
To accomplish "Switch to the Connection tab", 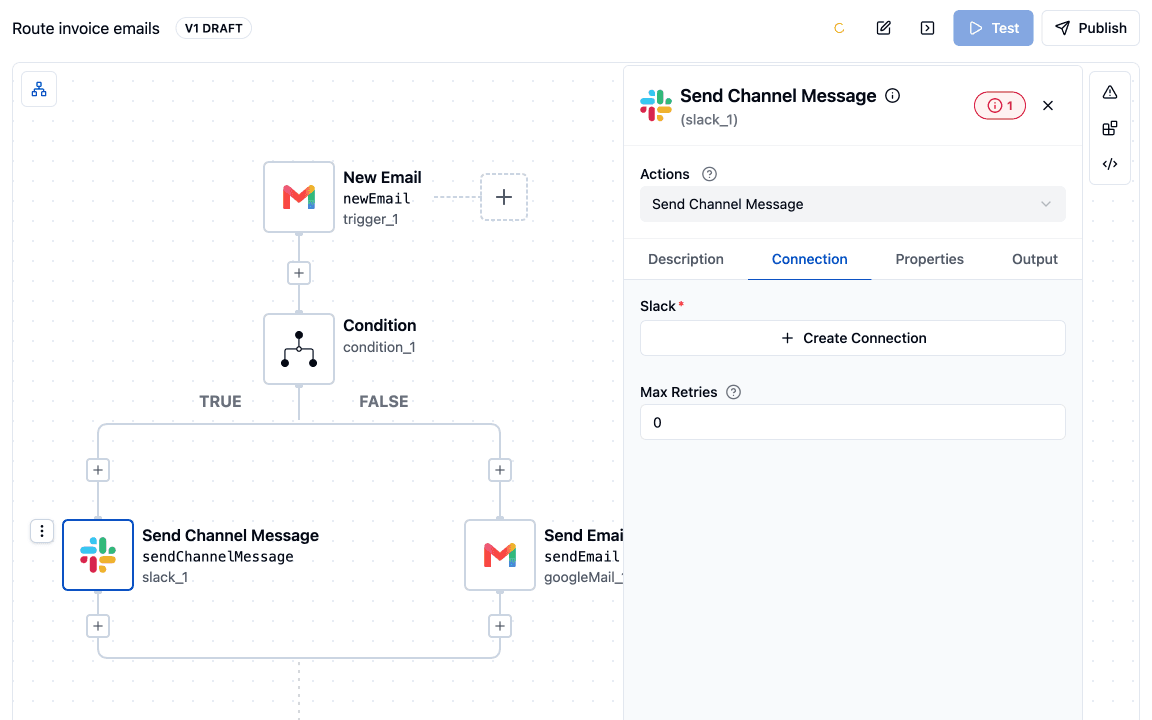I will [810, 259].
